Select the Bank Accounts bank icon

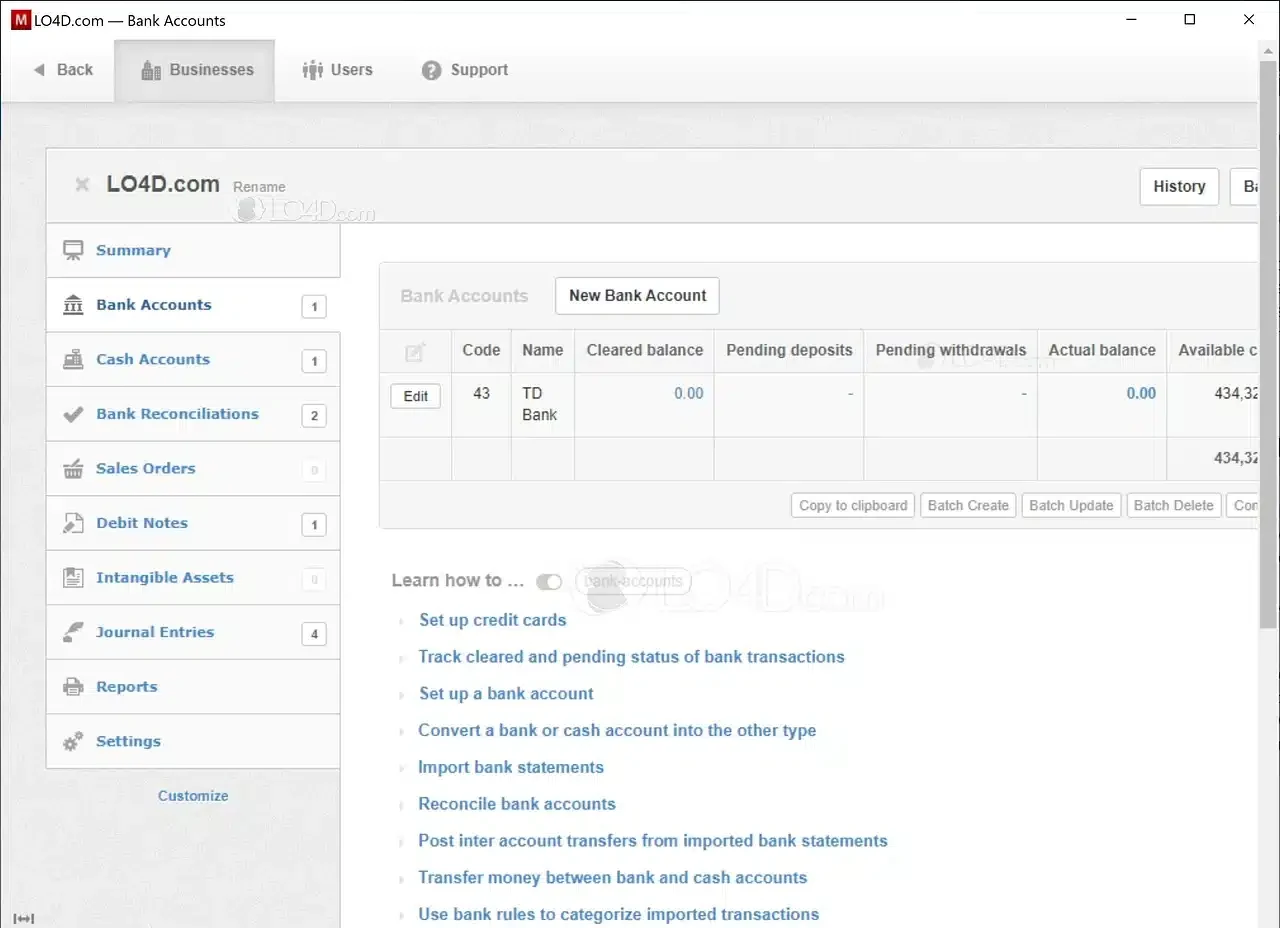click(x=72, y=304)
